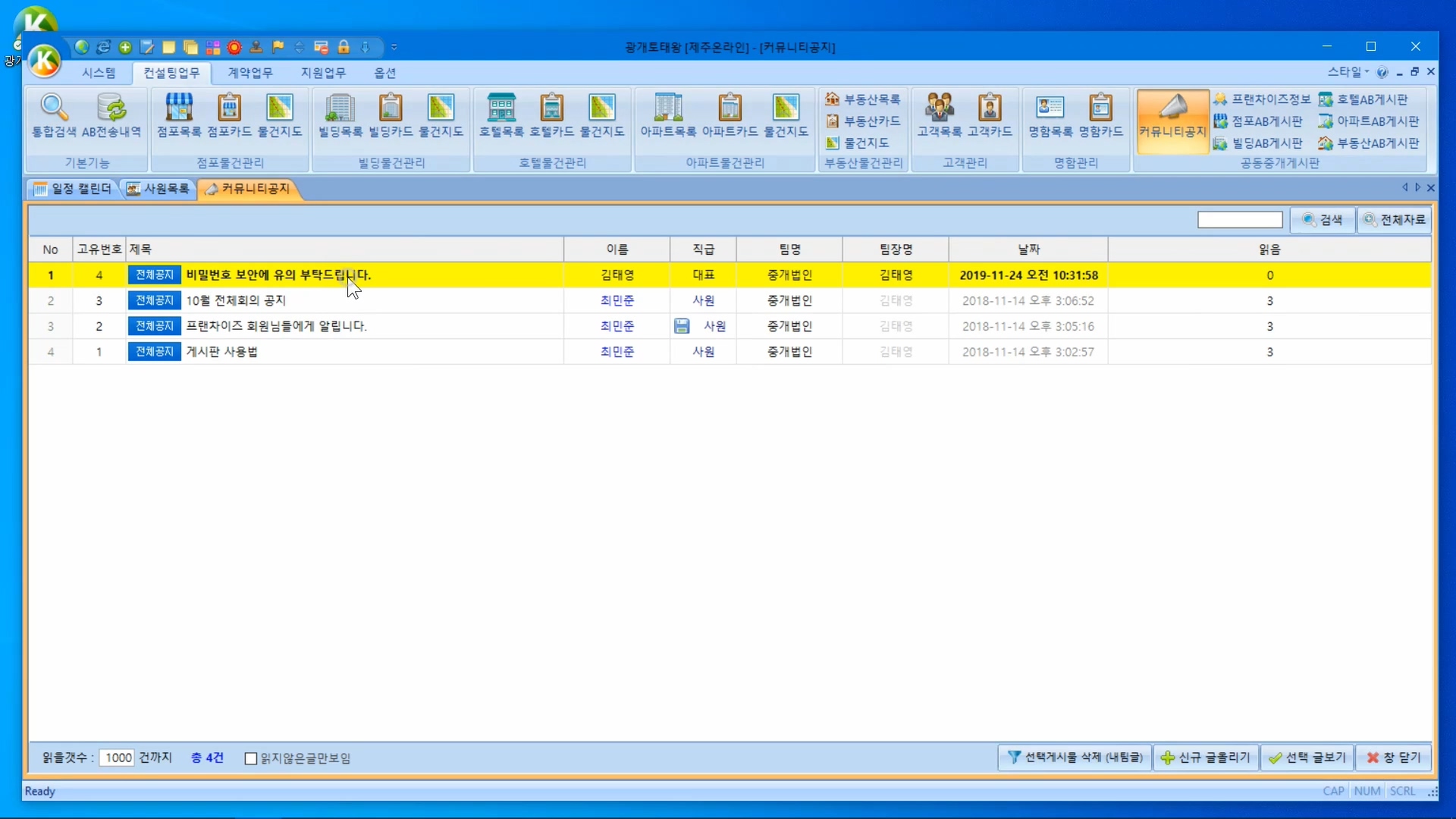Expand the quick access toolbar dropdown arrow
Image resolution: width=1456 pixels, height=819 pixels.
[x=394, y=47]
